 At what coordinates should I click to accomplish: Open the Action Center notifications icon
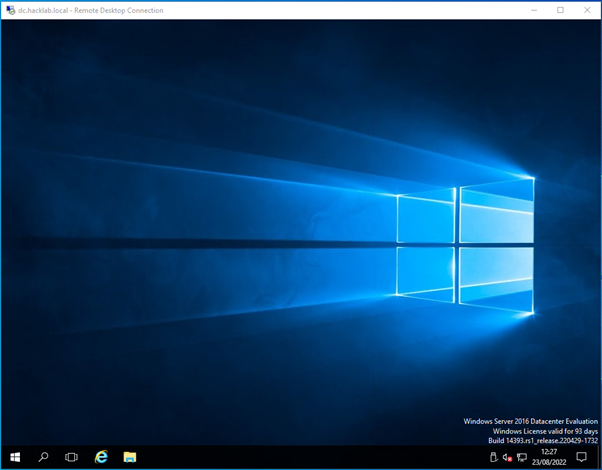point(581,457)
